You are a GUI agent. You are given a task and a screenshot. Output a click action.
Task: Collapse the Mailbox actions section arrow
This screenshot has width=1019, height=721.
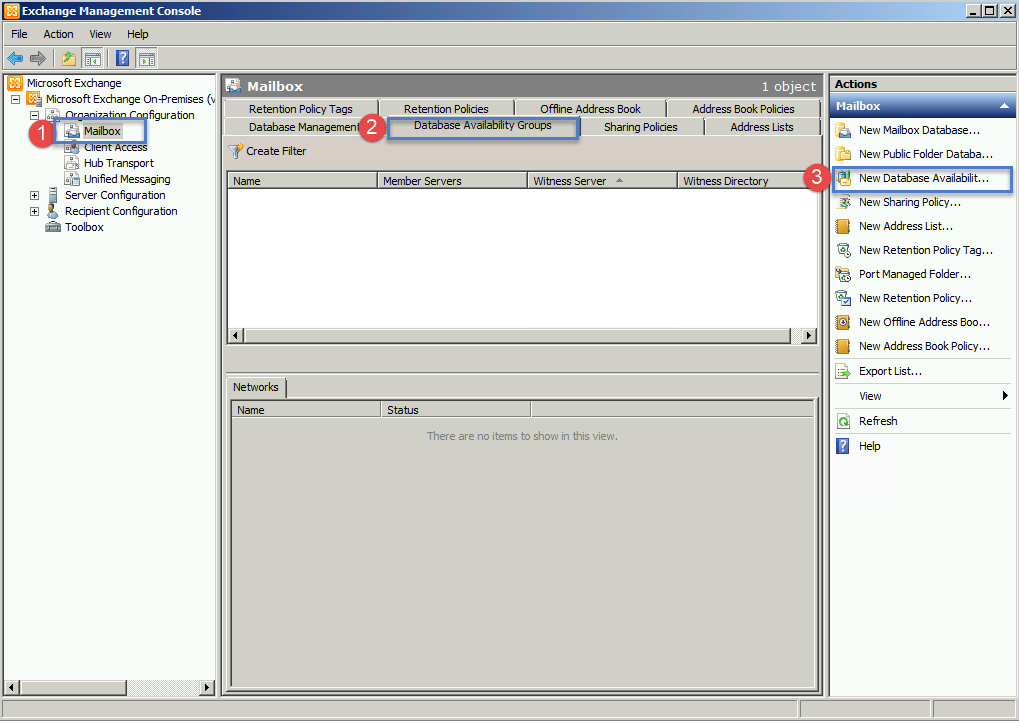click(x=1004, y=106)
